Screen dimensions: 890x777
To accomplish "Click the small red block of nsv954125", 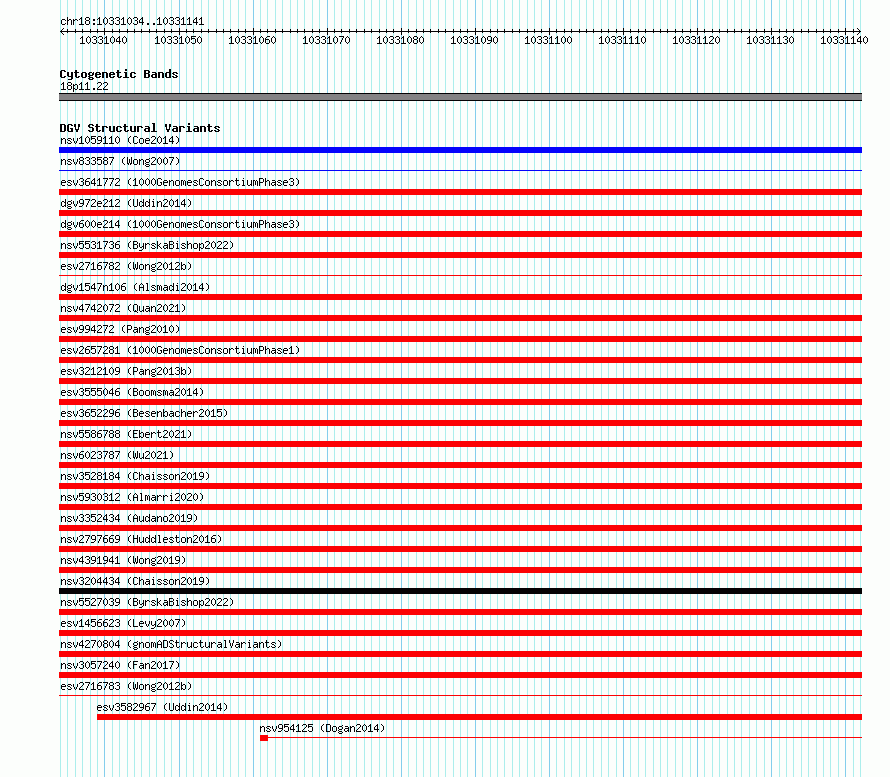I will pos(264,738).
